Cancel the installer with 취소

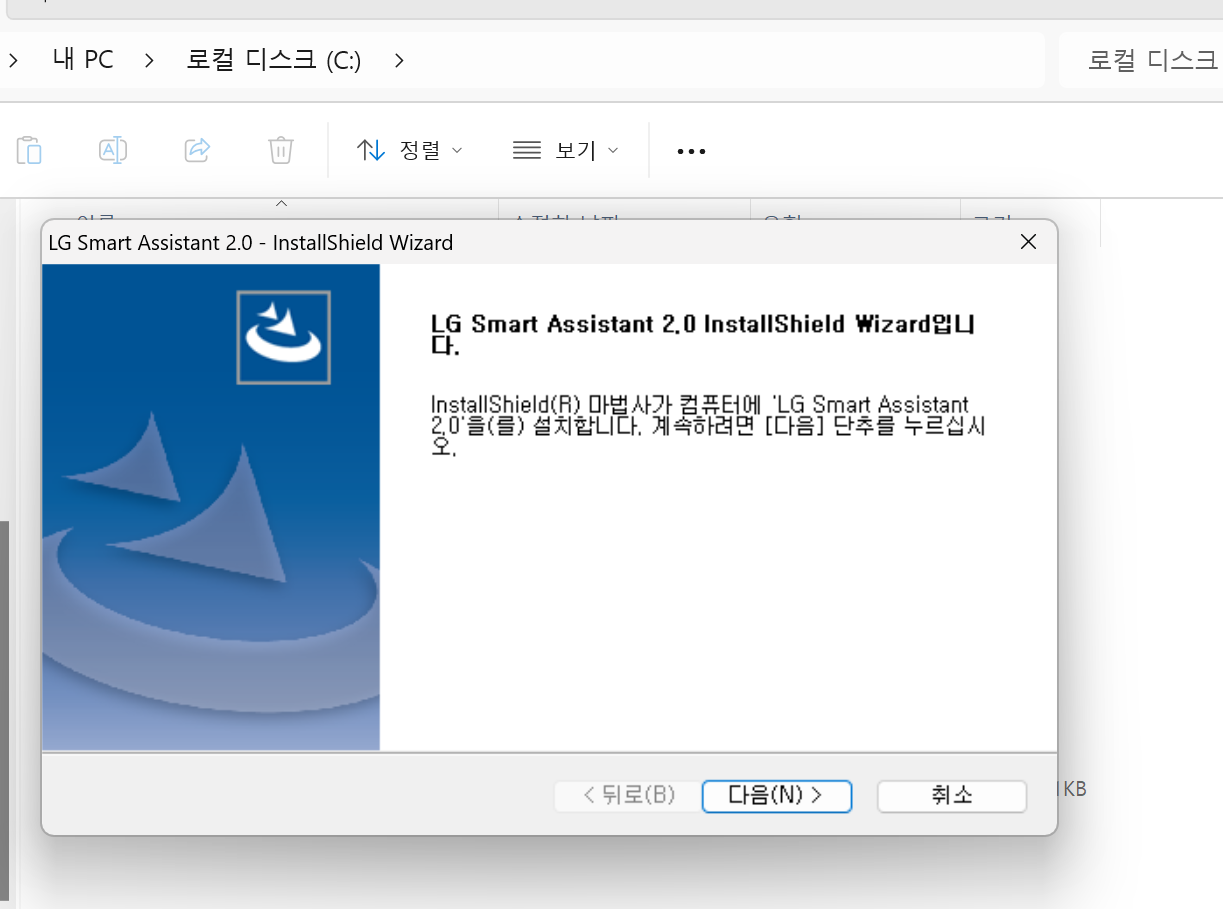(952, 796)
